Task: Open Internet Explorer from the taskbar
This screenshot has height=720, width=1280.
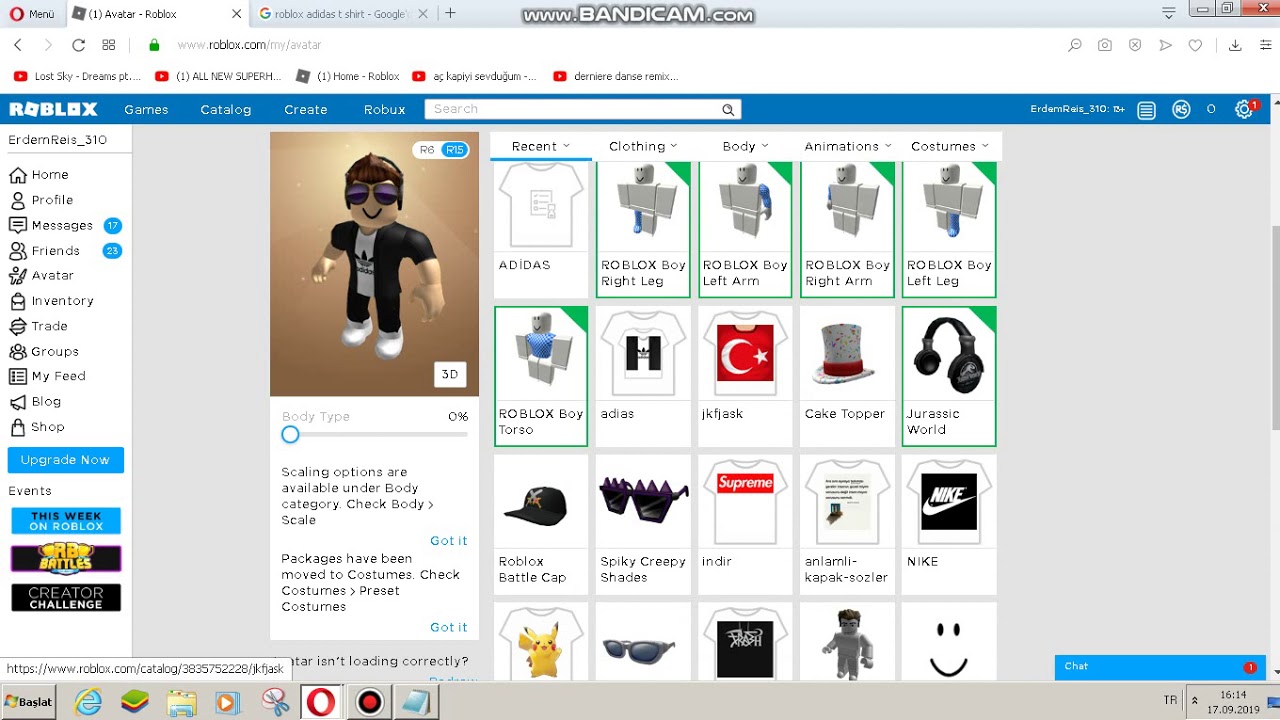Action: click(x=88, y=702)
